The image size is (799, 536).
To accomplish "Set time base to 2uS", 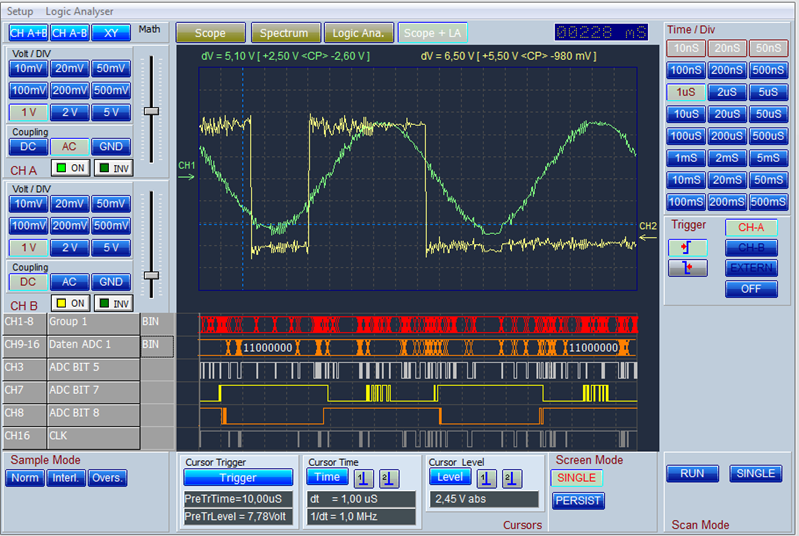I will pyautogui.click(x=727, y=92).
